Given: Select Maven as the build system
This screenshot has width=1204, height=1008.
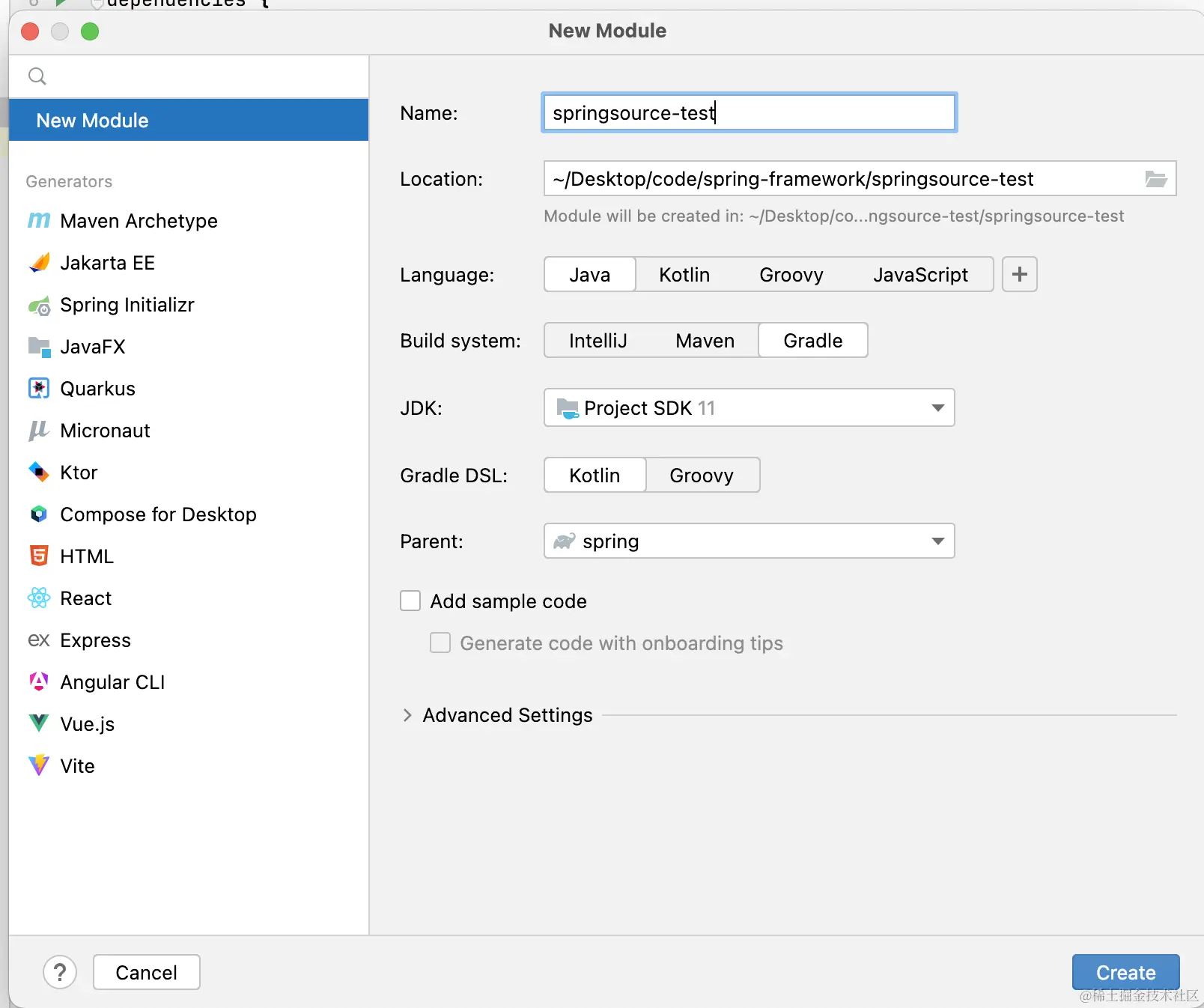Looking at the screenshot, I should coord(705,341).
